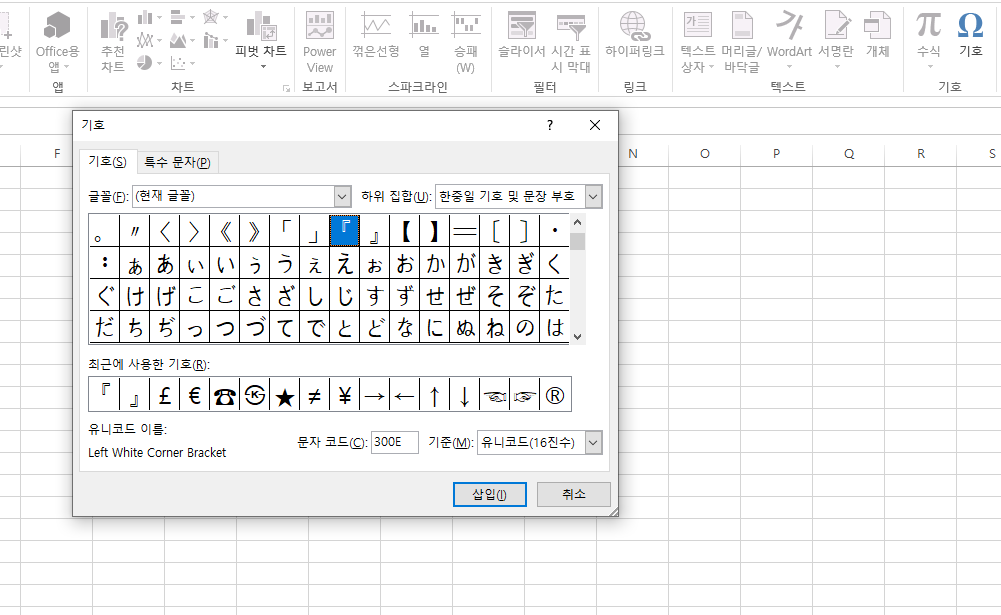Click the Timeline (시간 표시 막대) icon
Viewport: 1001px width, 615px height.
coord(571,42)
